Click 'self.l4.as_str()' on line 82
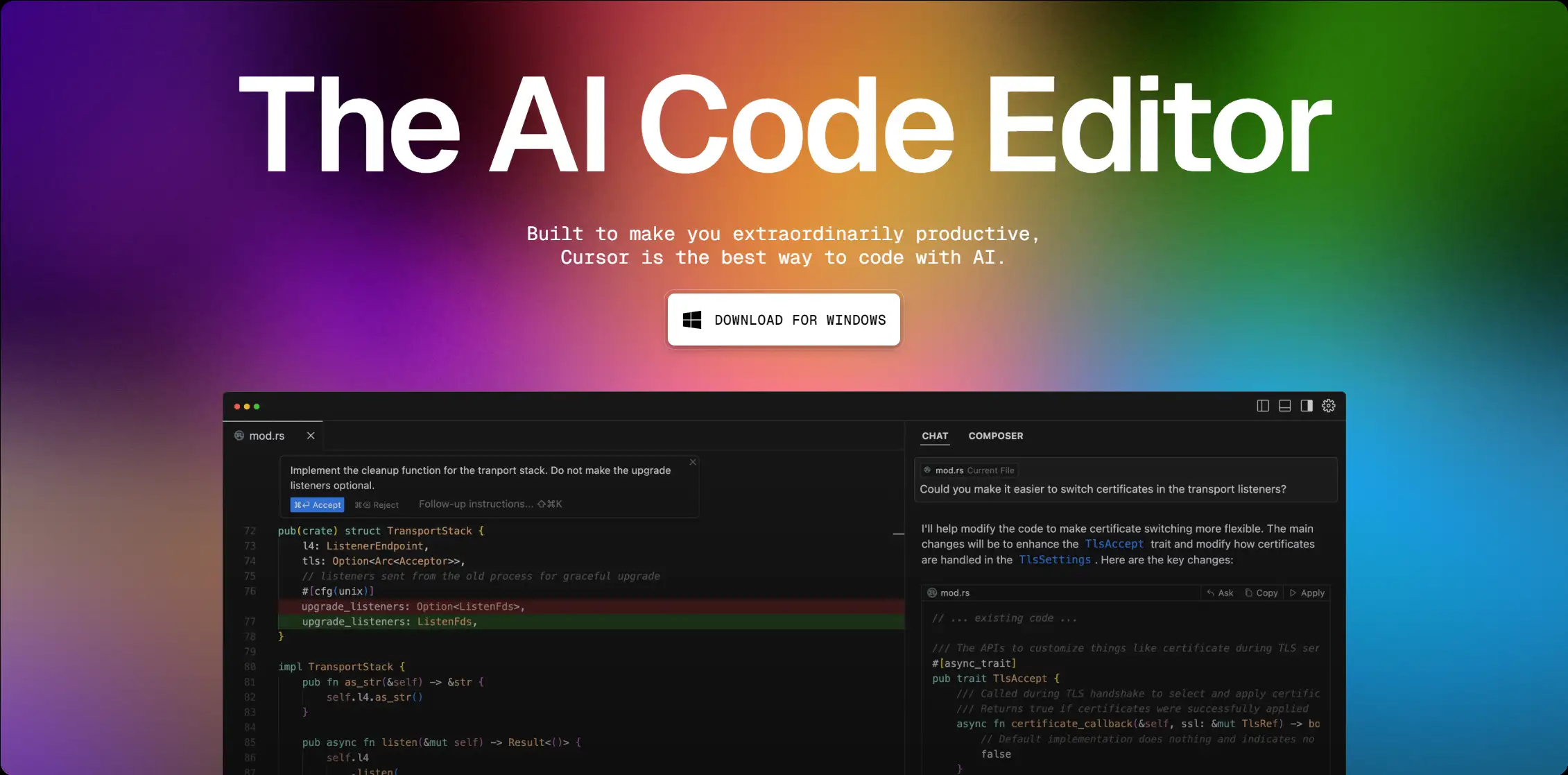Viewport: 1568px width, 775px height. click(374, 697)
